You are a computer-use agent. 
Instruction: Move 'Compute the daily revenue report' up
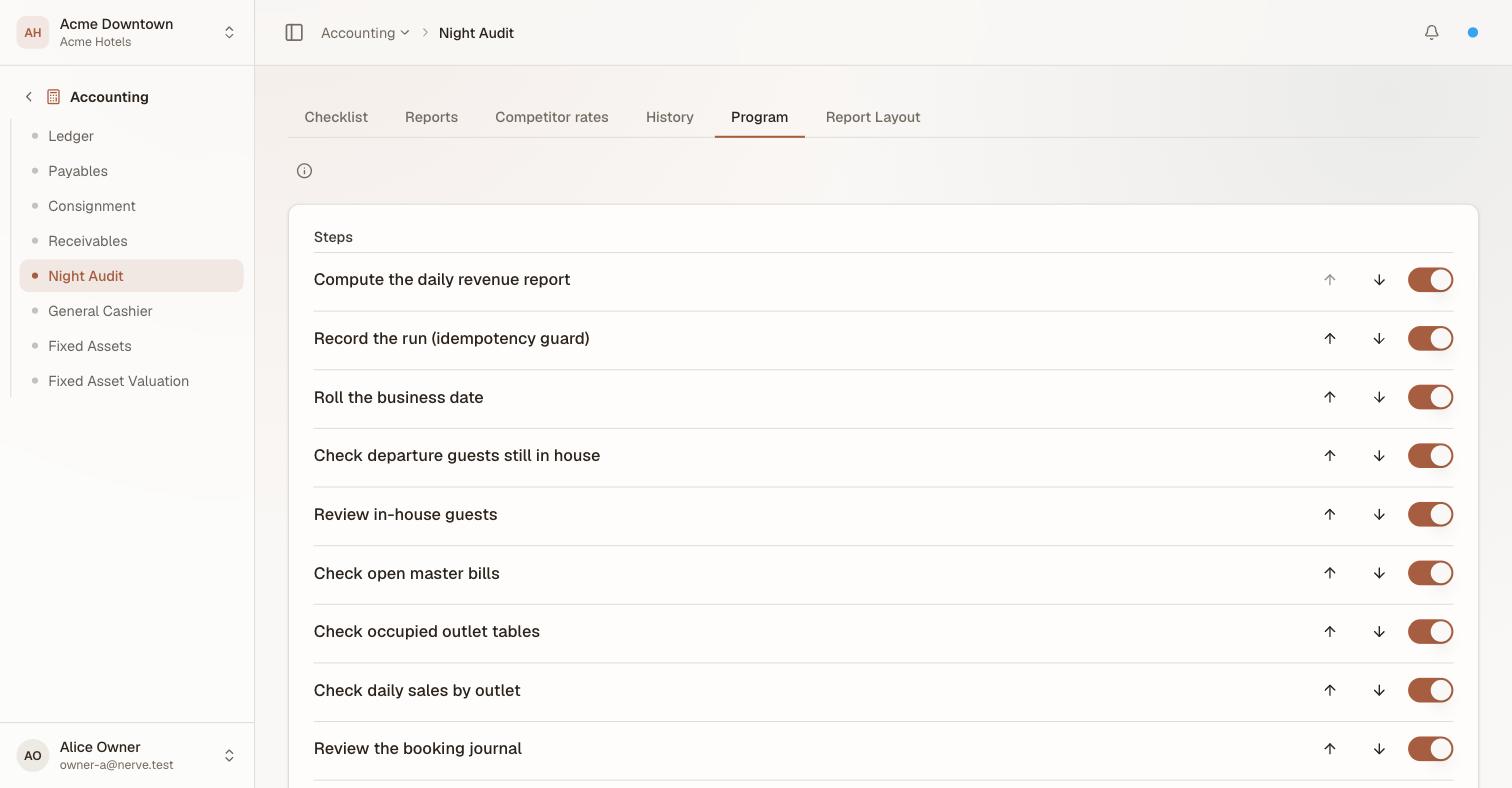(1330, 280)
